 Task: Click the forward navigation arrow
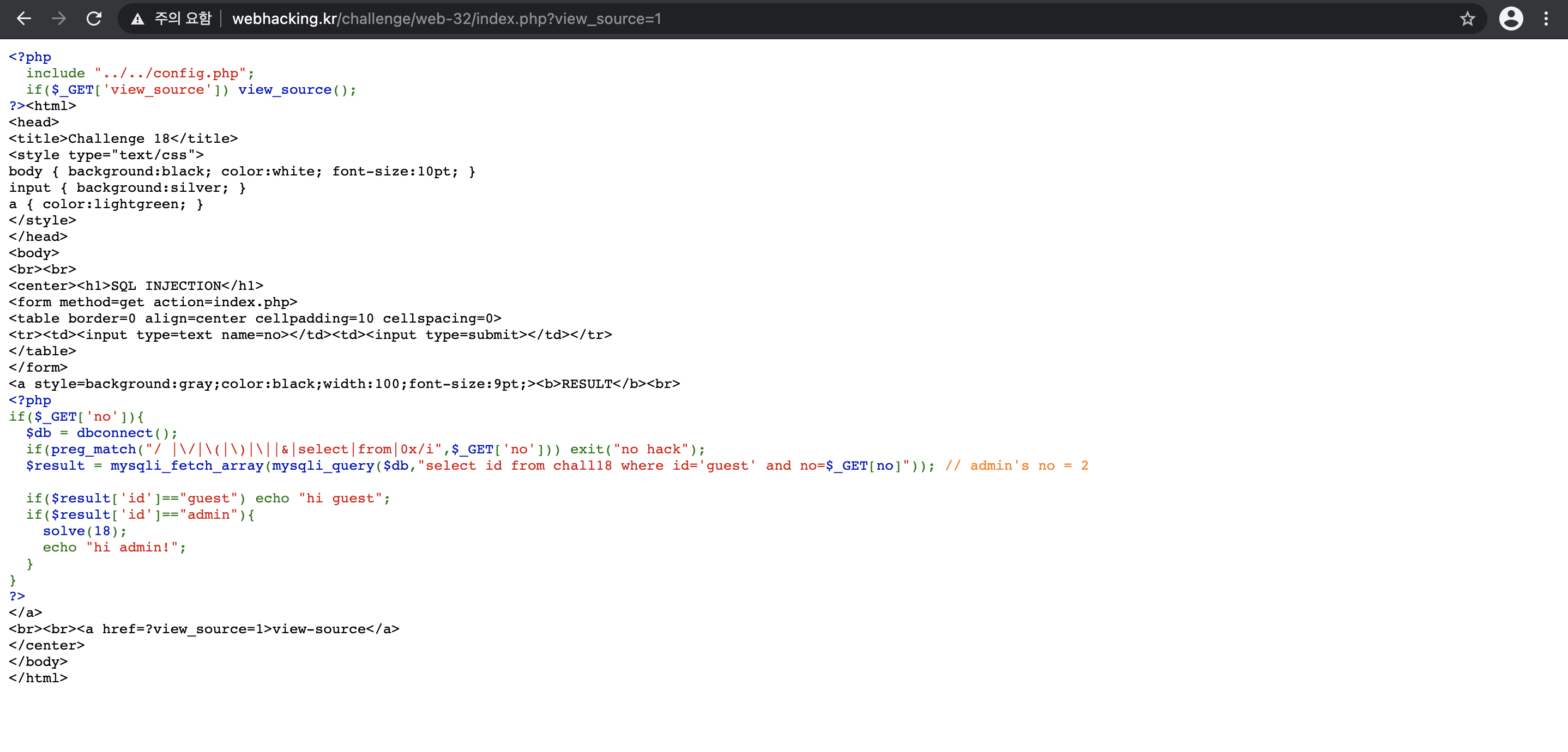pyautogui.click(x=59, y=19)
